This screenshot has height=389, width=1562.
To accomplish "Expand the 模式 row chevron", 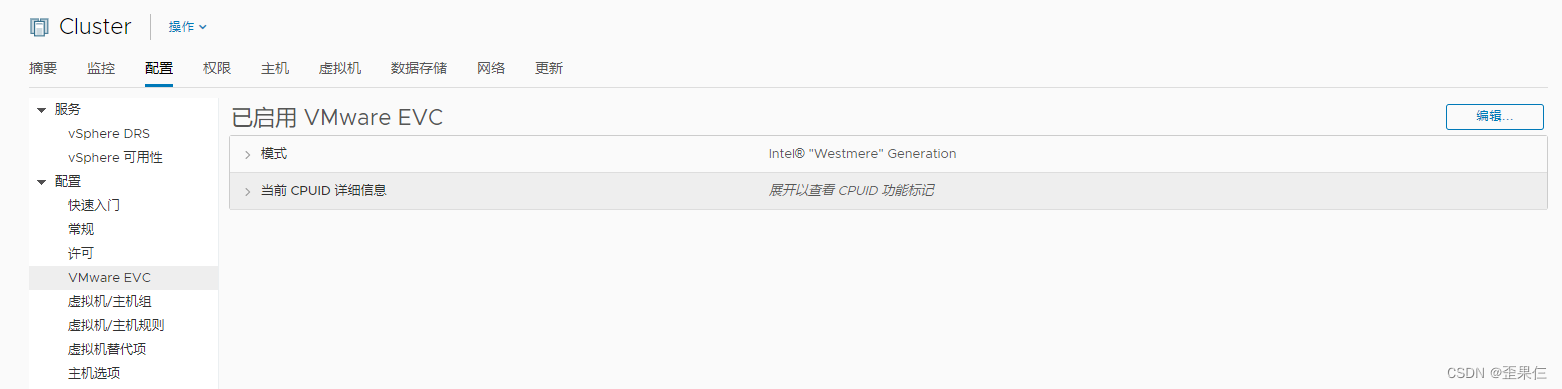I will pos(247,154).
